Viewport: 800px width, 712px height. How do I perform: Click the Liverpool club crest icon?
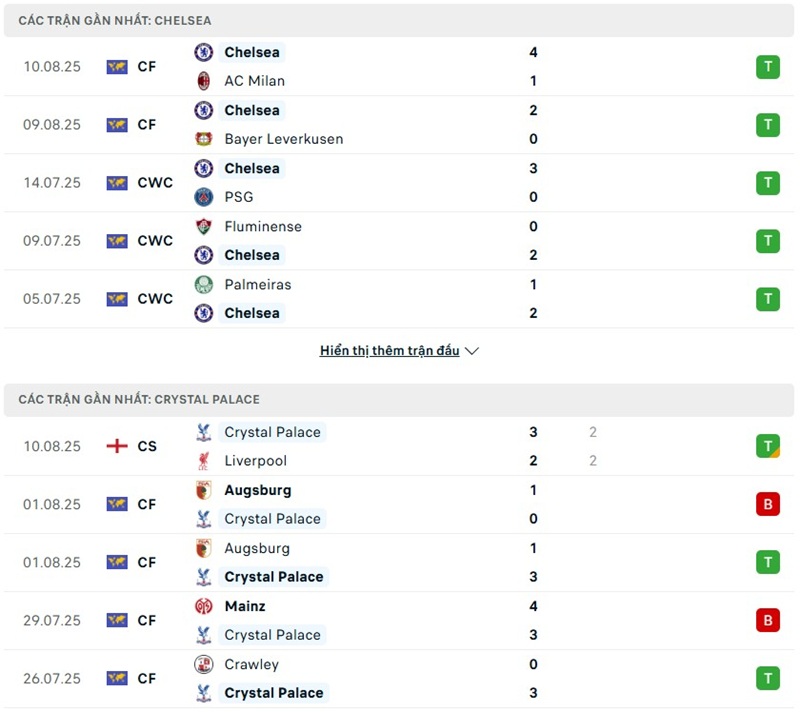204,461
